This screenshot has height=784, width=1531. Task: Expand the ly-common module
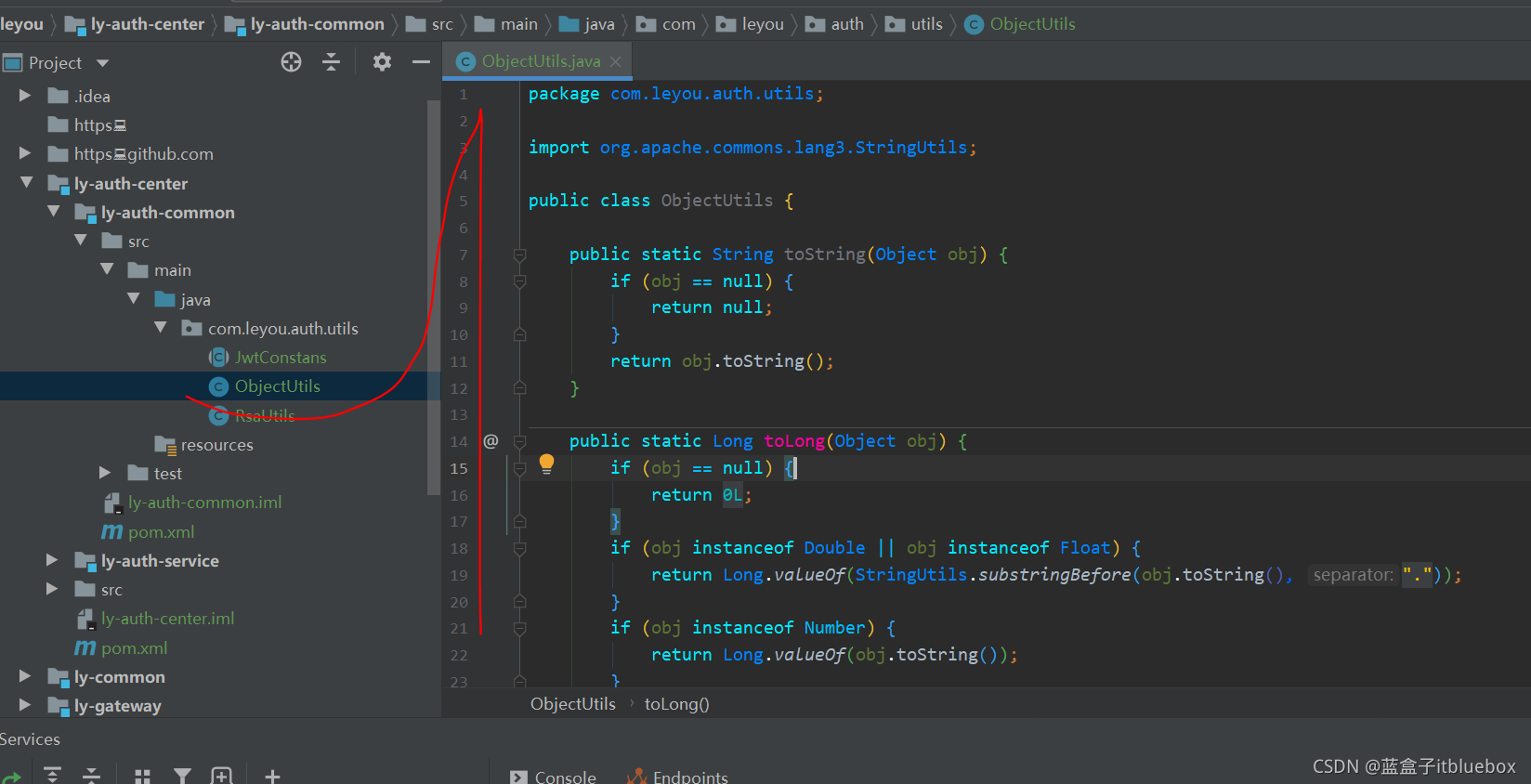[25, 676]
